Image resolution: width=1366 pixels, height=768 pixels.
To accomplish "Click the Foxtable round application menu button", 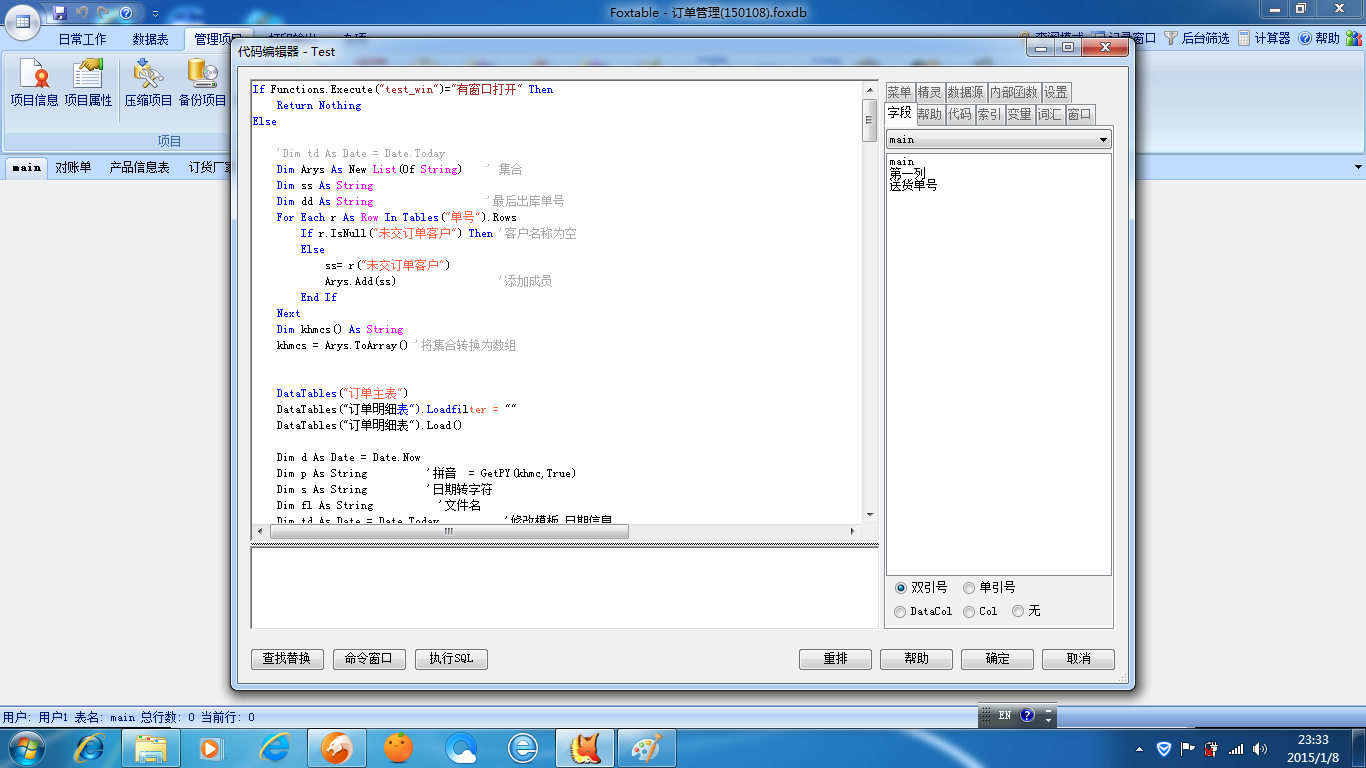I will (23, 20).
